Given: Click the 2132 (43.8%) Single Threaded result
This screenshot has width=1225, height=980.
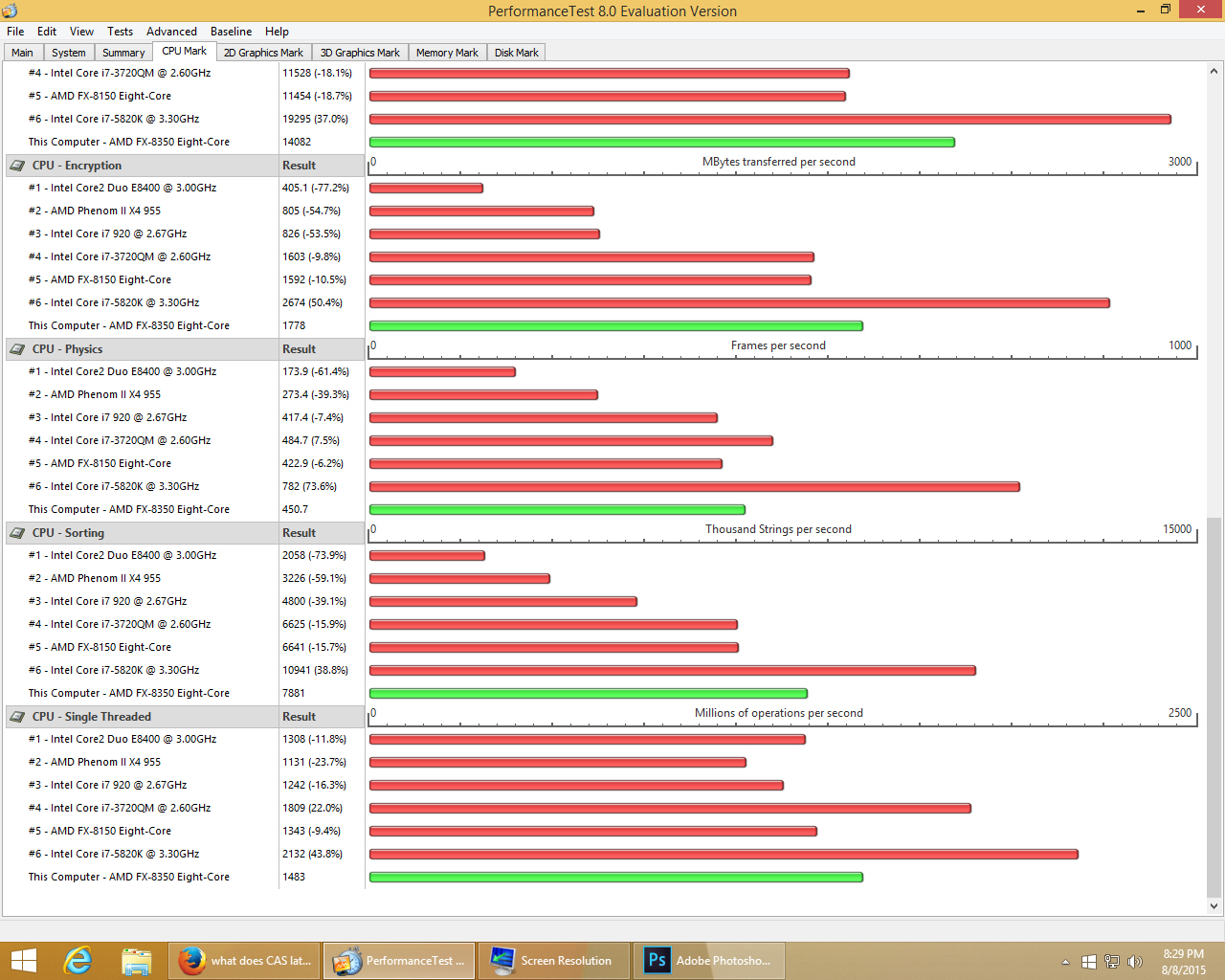Looking at the screenshot, I should (312, 854).
